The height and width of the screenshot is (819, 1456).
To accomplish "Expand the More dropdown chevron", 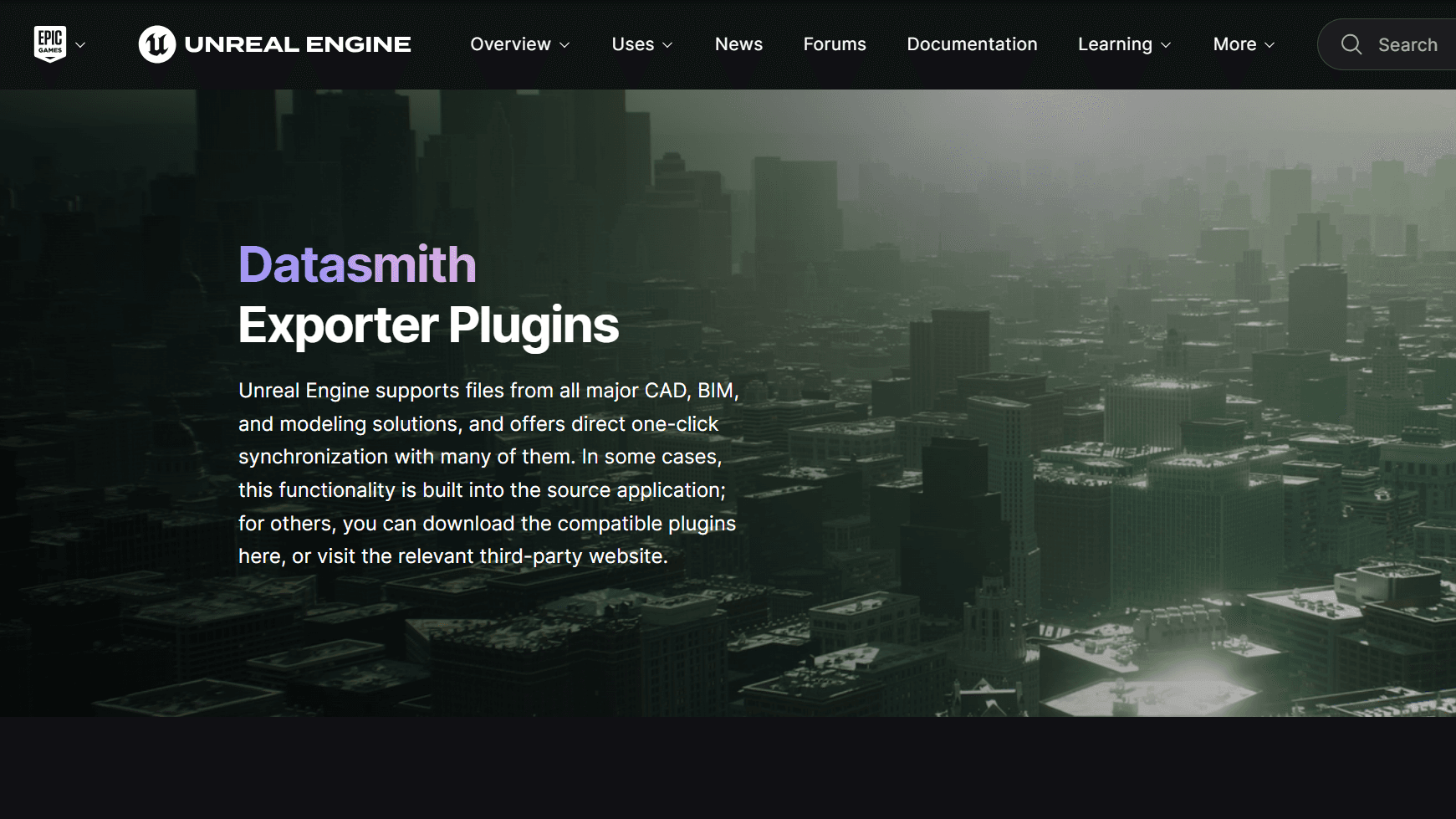I will coord(1270,45).
